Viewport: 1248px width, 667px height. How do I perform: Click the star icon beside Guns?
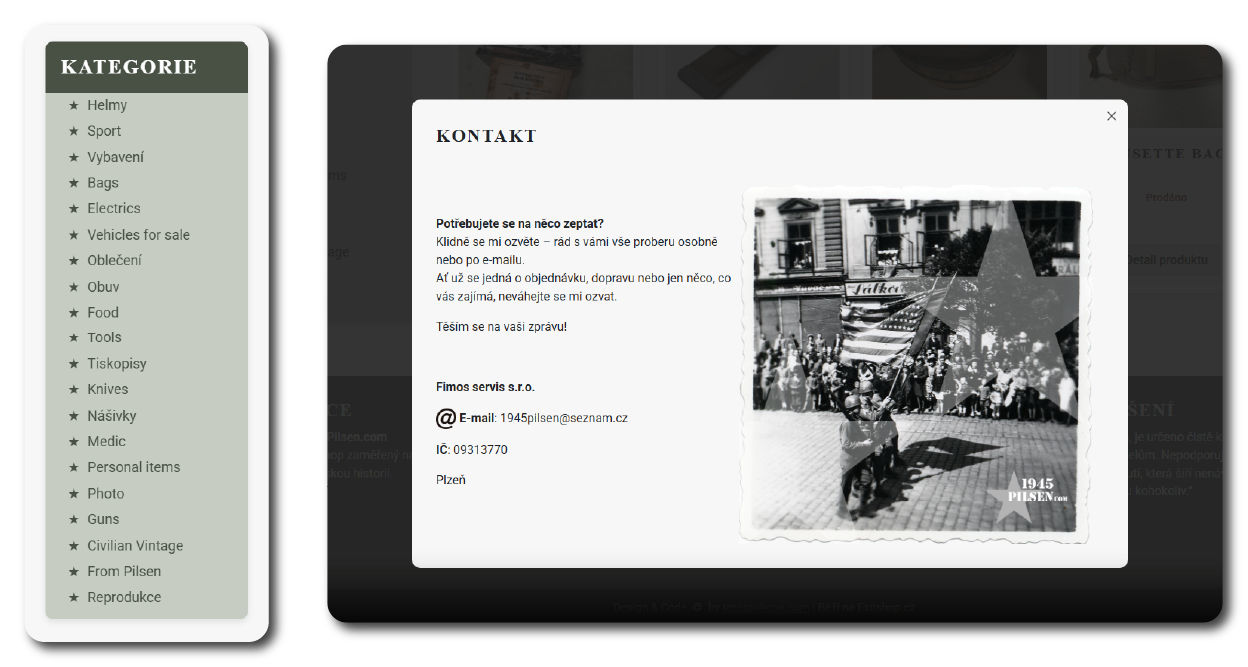coord(73,519)
